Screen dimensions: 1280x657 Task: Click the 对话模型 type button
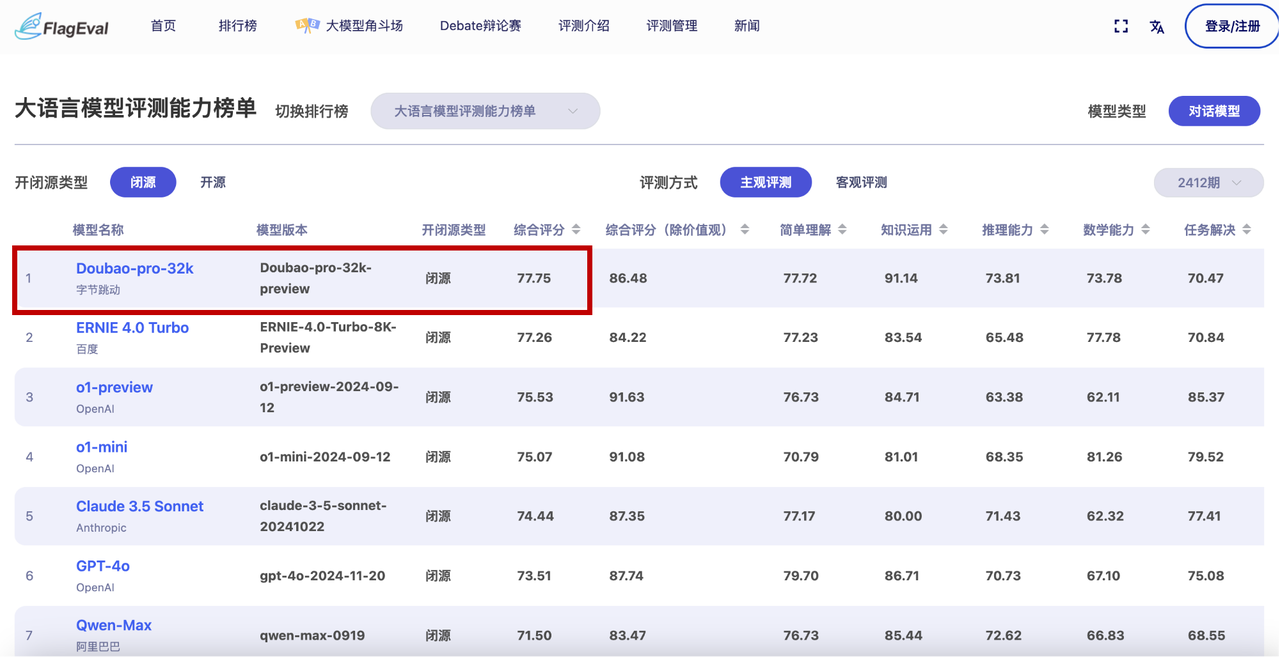[1214, 111]
